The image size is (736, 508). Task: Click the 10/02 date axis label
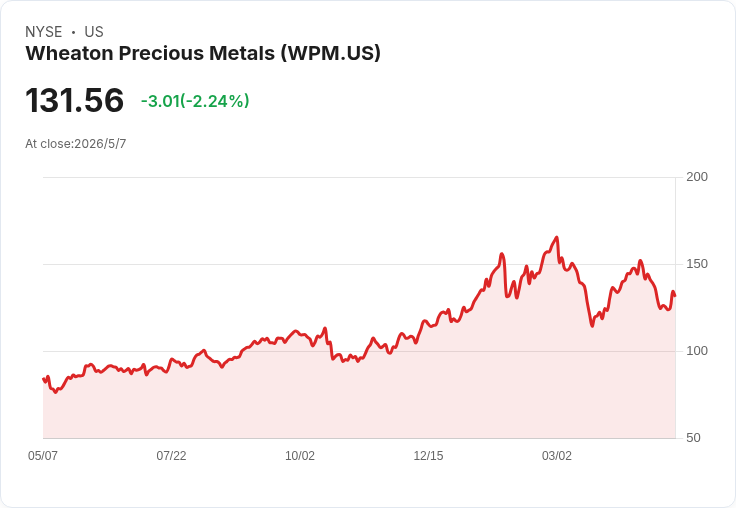[300, 455]
